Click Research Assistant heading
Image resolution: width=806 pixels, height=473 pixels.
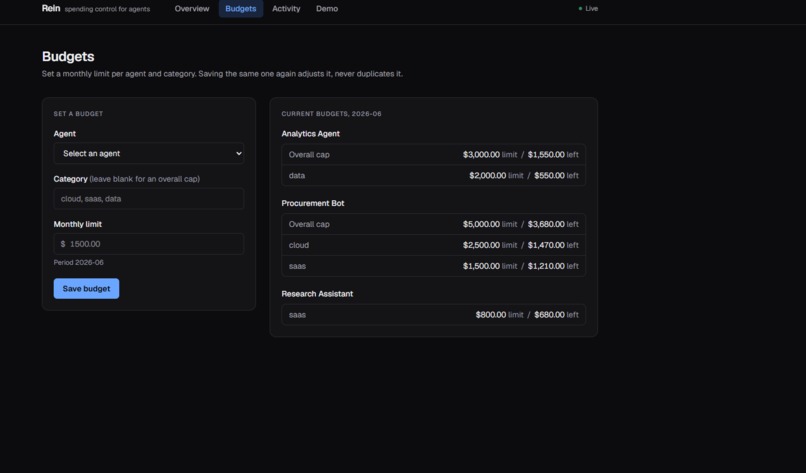click(x=317, y=294)
